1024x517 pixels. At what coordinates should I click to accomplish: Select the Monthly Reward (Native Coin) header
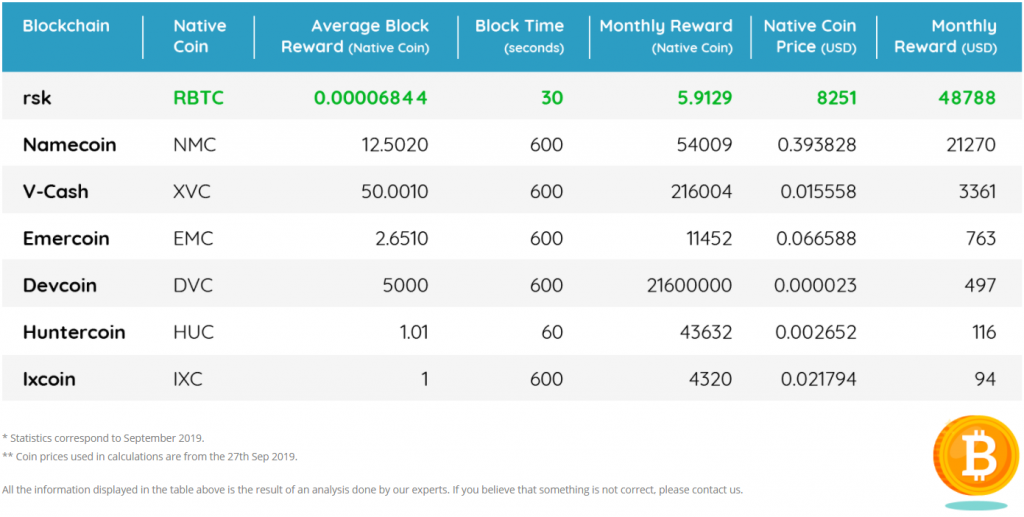point(666,36)
